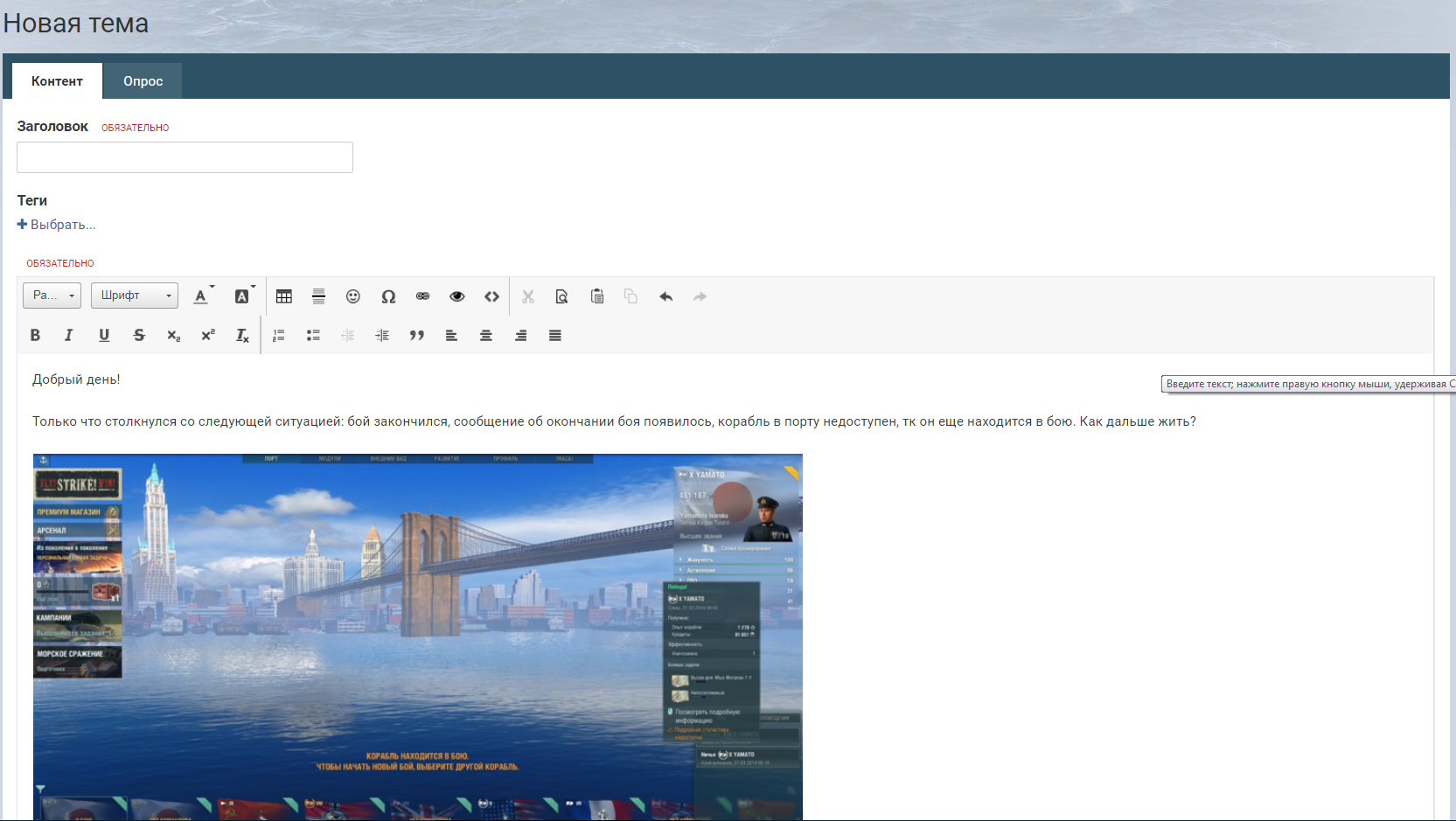The image size is (1456, 821).
Task: Toggle the spoiler eye icon
Action: (456, 296)
